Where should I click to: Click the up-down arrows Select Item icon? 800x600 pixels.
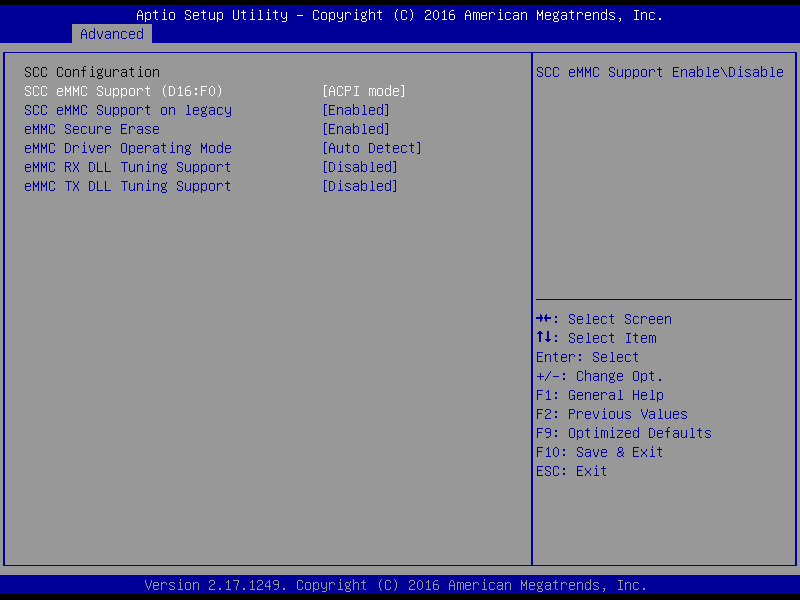pos(544,337)
